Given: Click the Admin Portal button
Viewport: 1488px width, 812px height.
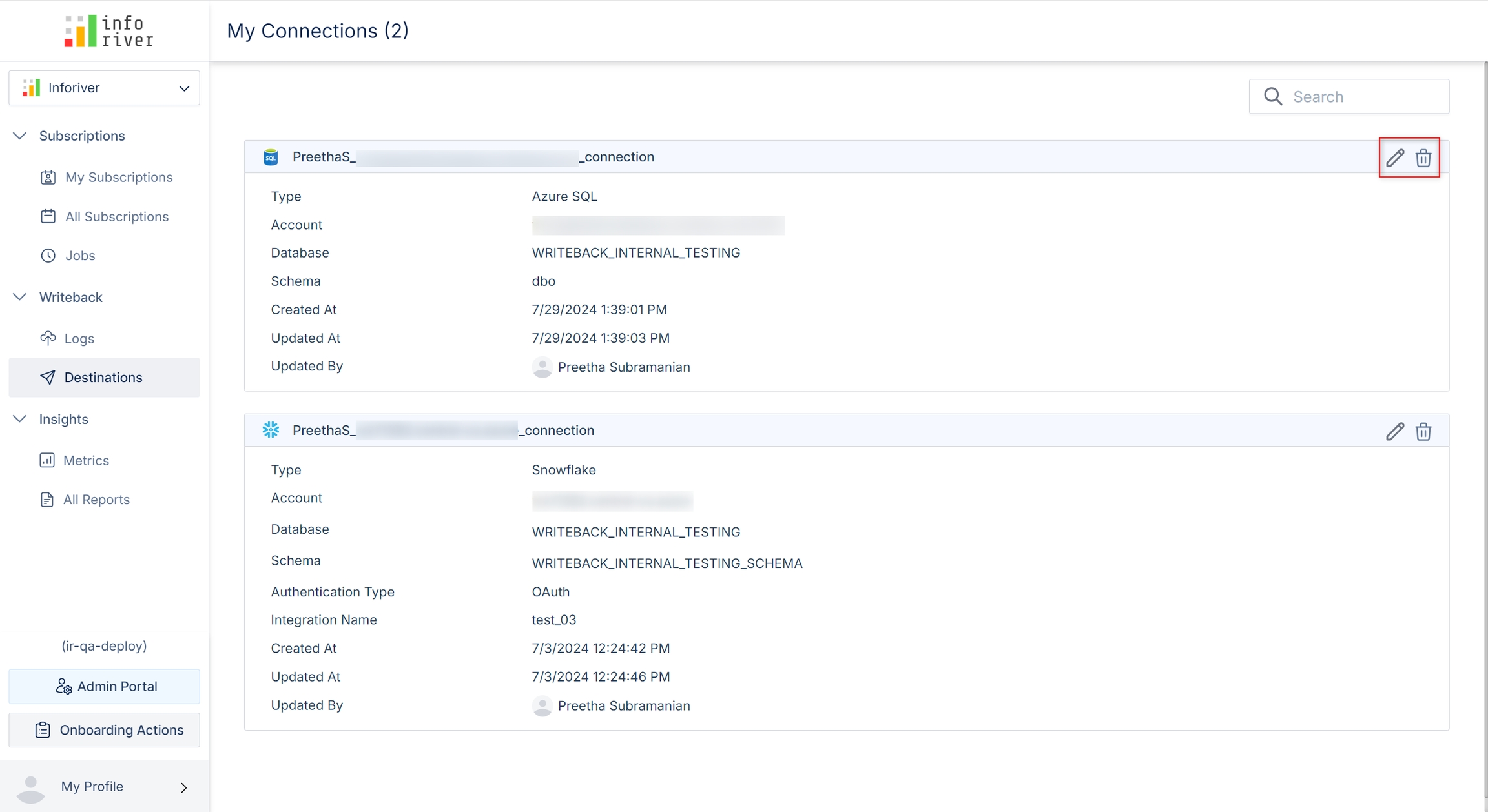Looking at the screenshot, I should [105, 686].
